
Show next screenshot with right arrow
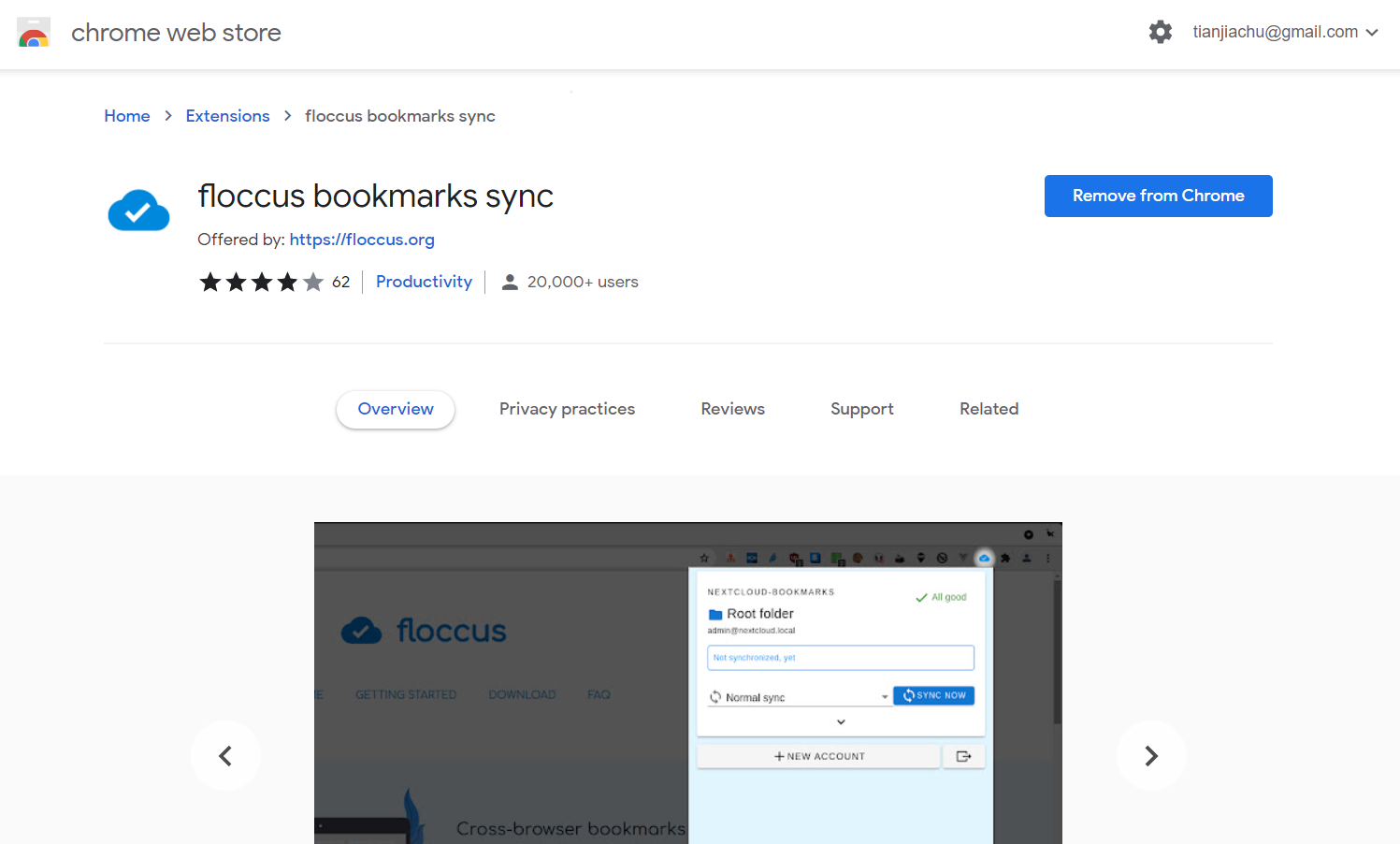1151,755
